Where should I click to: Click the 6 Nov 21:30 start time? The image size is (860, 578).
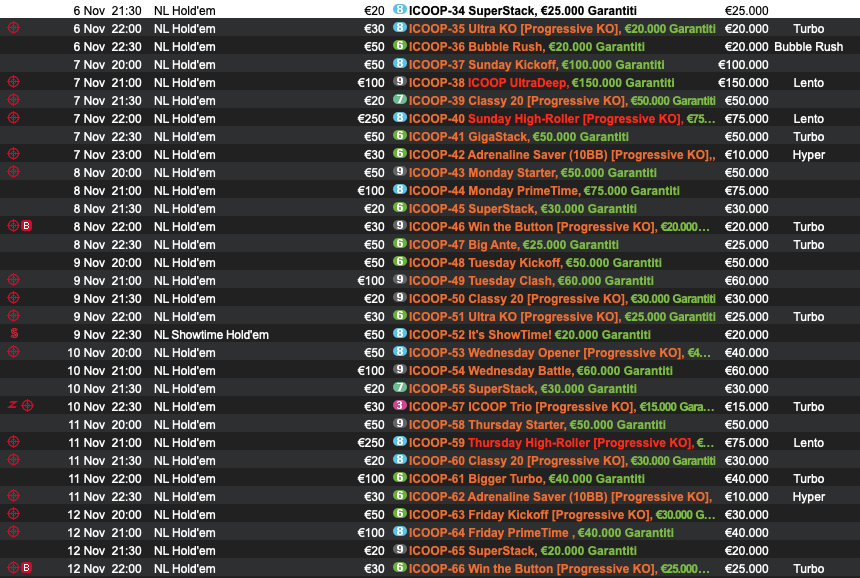point(108,11)
